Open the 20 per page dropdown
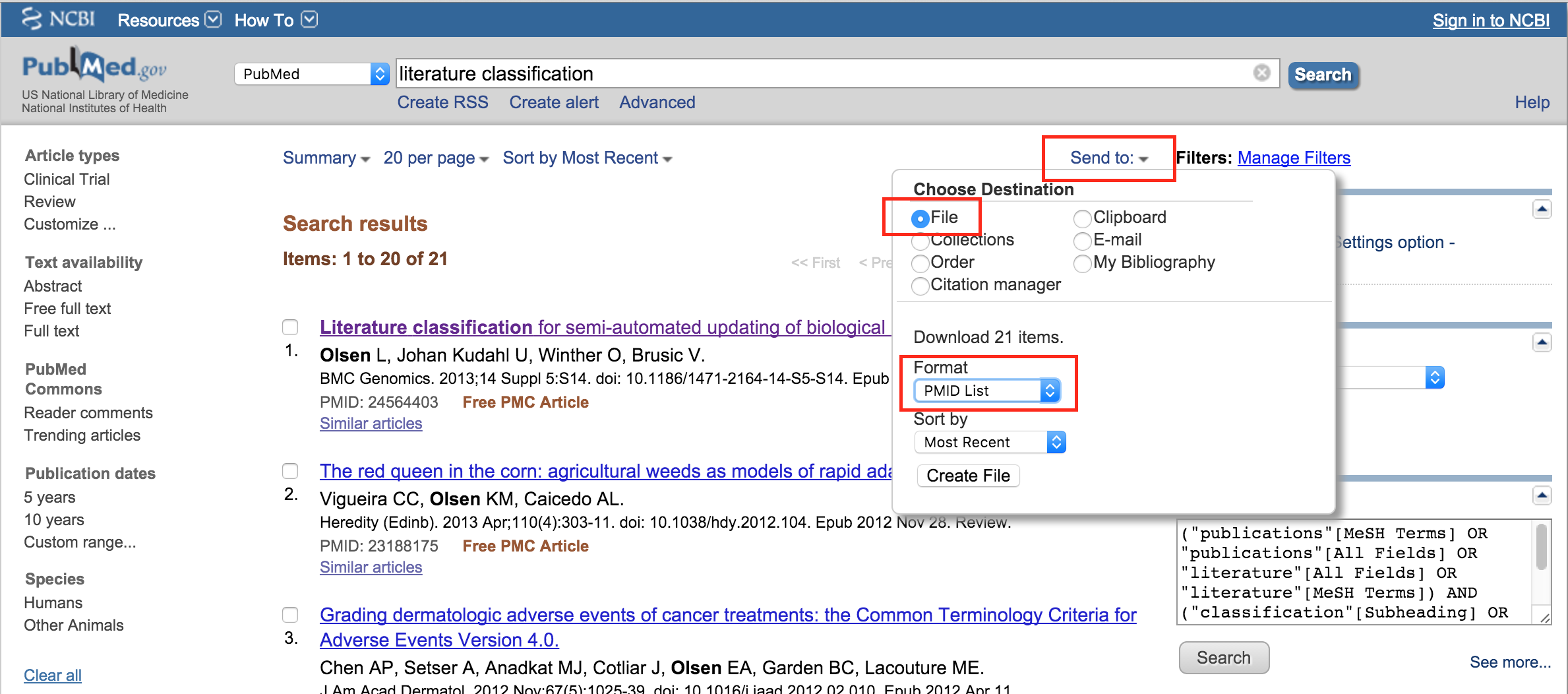 pyautogui.click(x=436, y=158)
